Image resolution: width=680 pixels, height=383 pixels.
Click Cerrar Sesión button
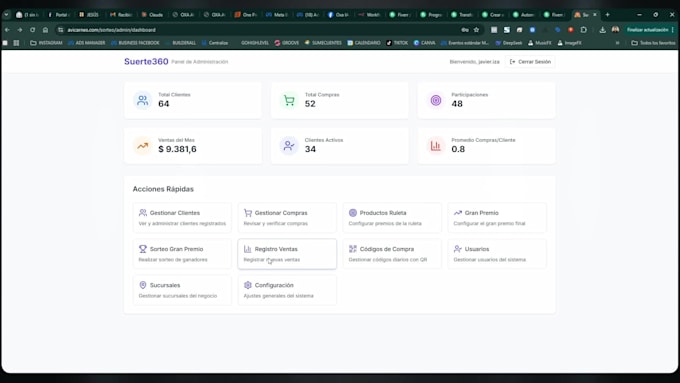pos(530,62)
